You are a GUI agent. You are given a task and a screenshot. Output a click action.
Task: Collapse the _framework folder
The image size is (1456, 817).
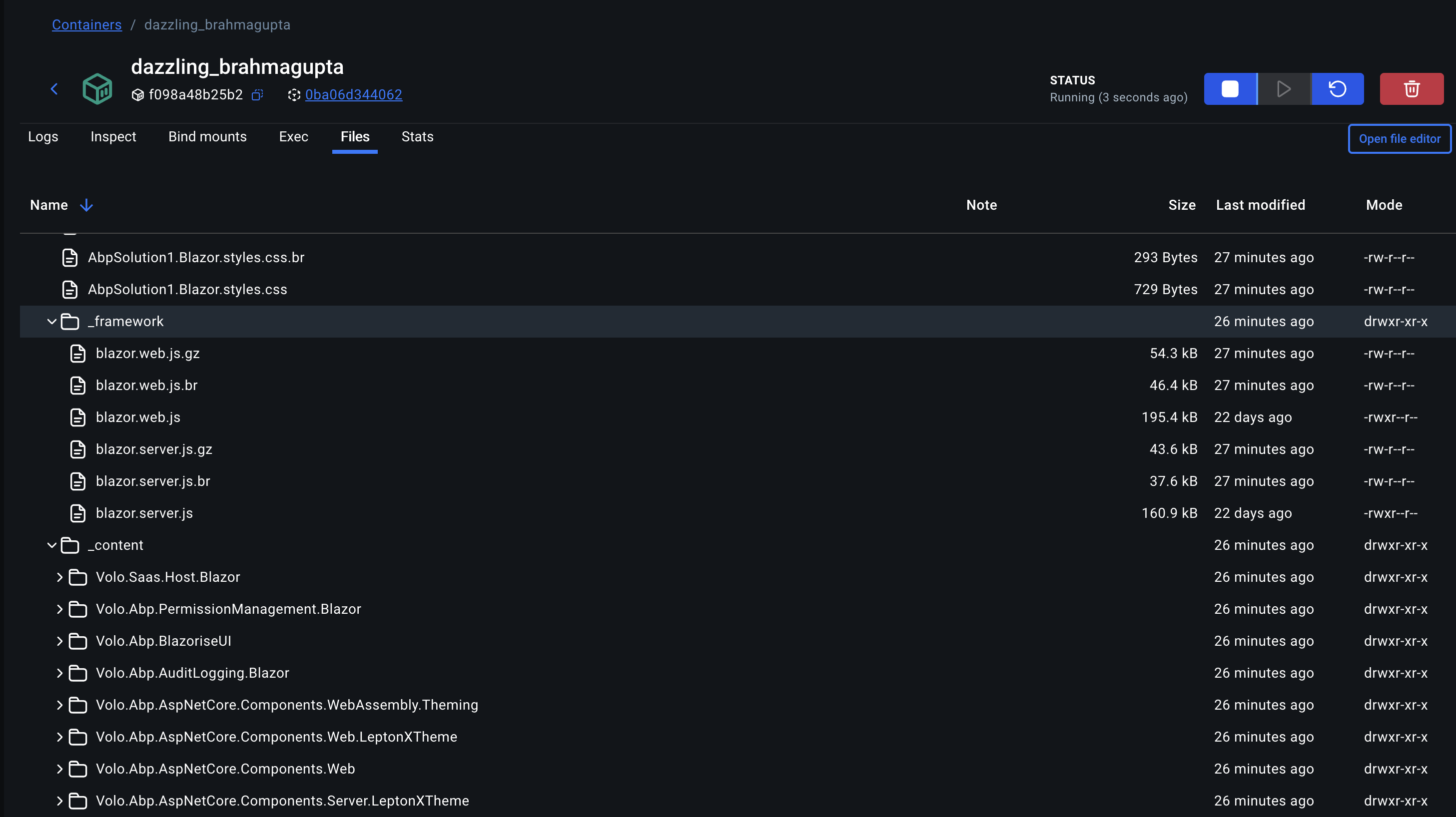click(51, 322)
